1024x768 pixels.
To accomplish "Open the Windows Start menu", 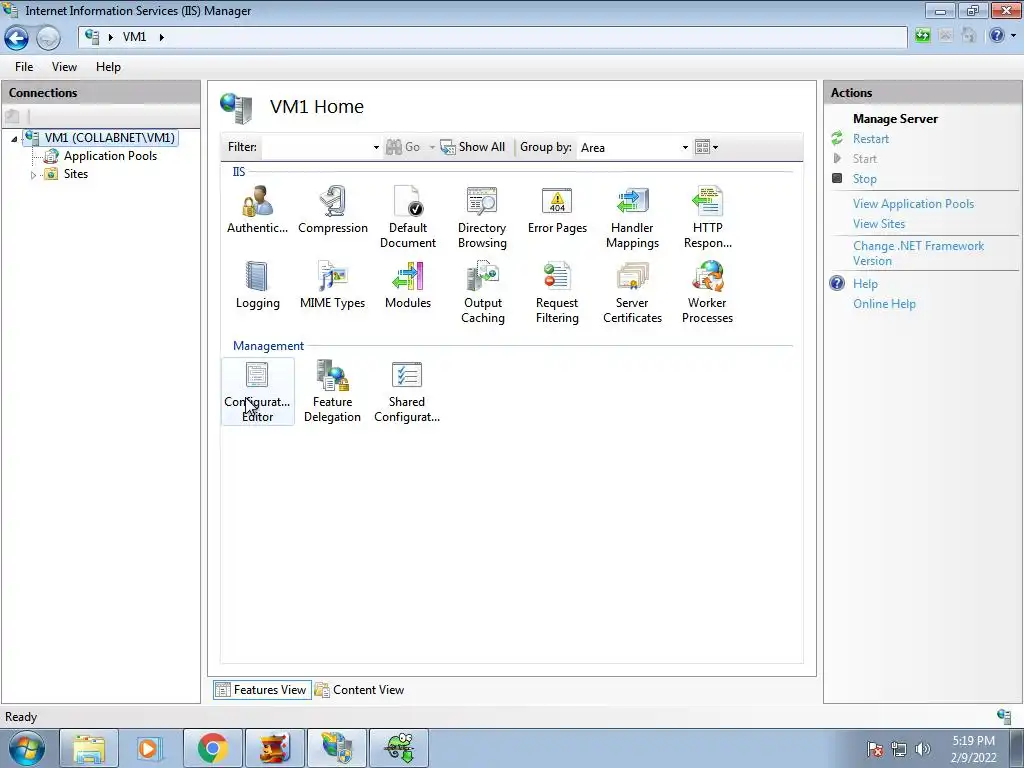I will (x=27, y=748).
